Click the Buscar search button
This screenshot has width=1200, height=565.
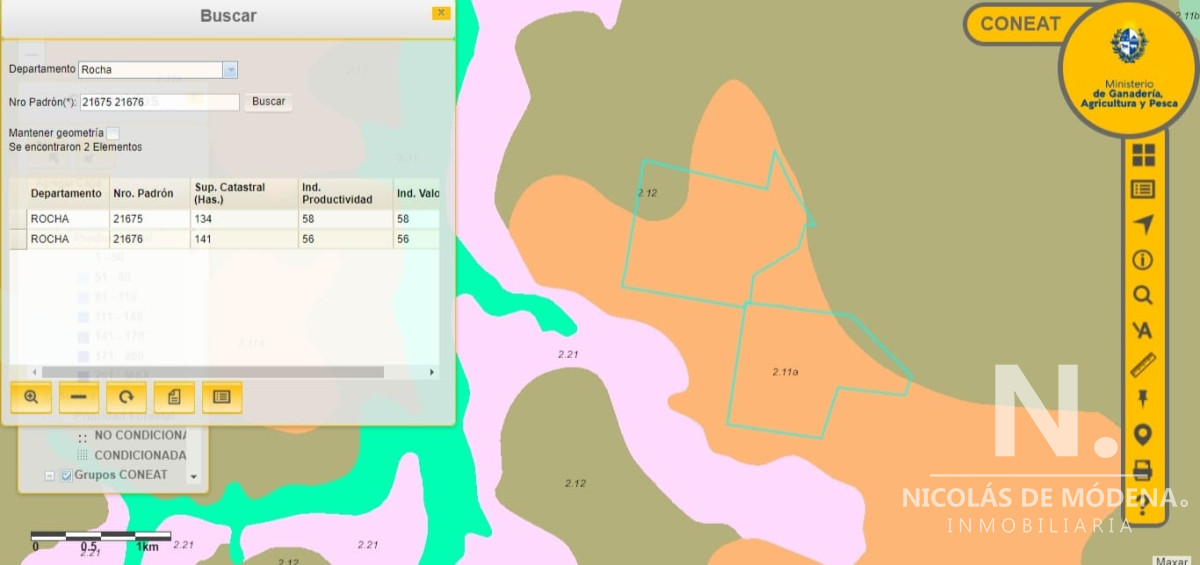268,102
